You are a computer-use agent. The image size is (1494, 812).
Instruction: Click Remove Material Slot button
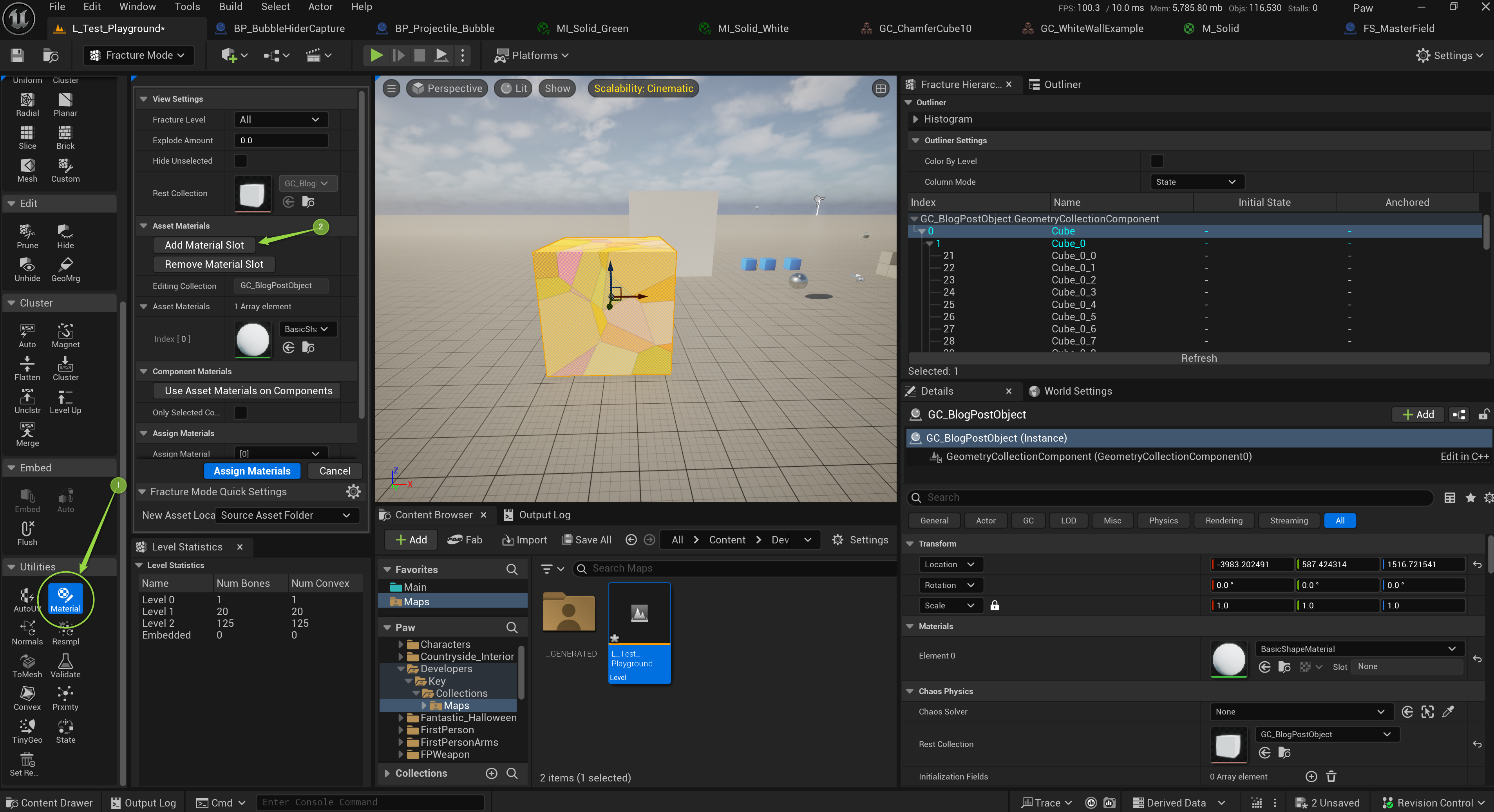[x=213, y=264]
